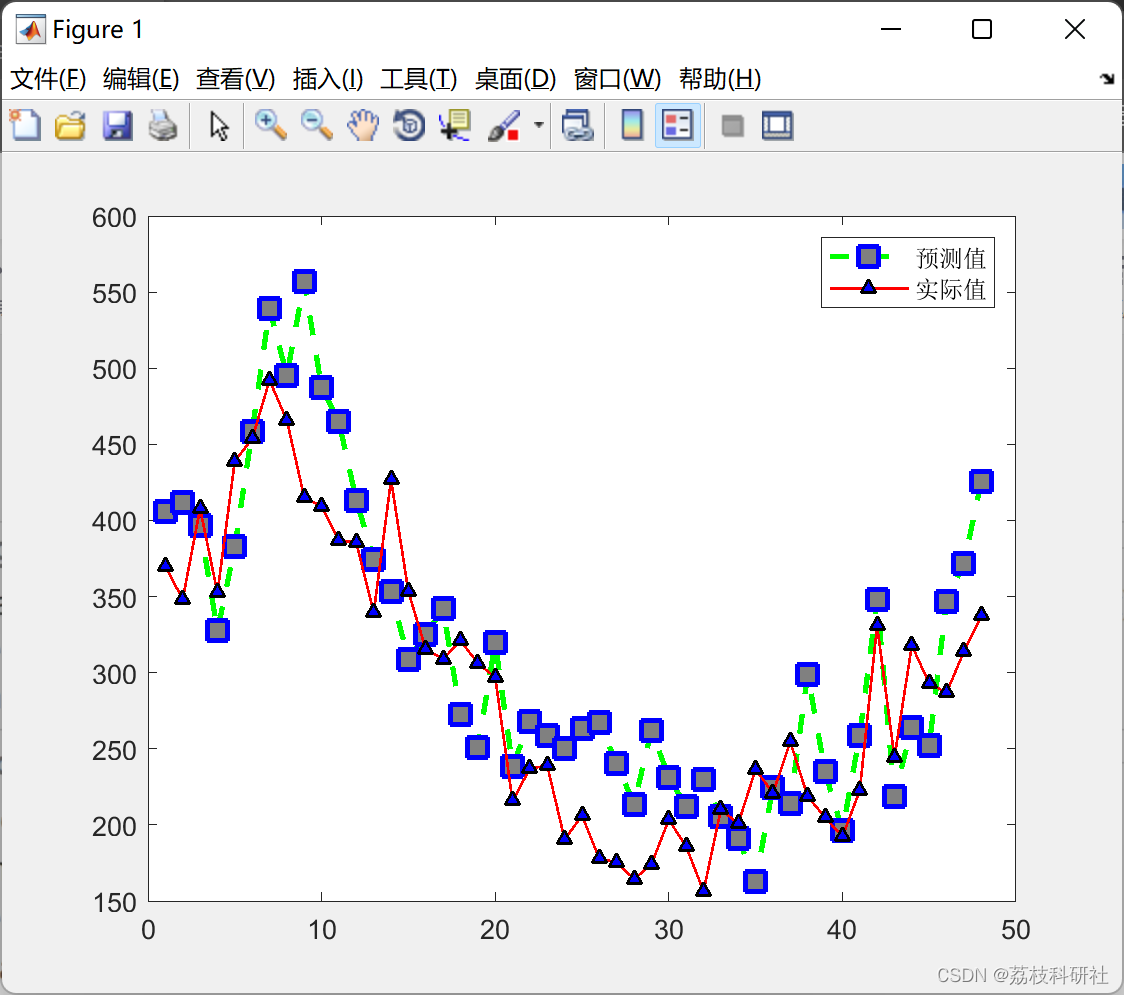Maximize the Figure 1 window

click(x=982, y=29)
